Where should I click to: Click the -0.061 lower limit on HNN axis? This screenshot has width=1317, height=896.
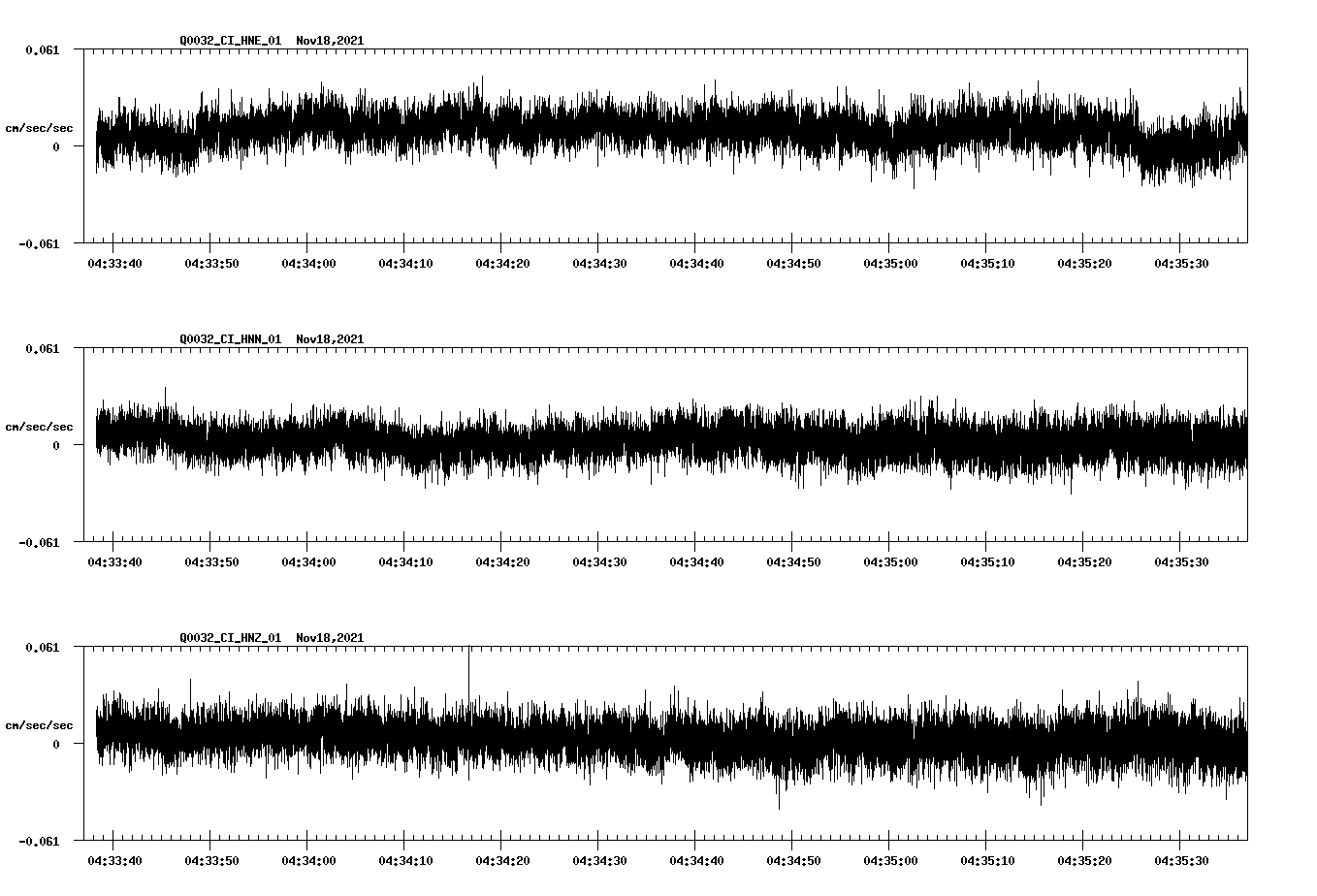pyautogui.click(x=39, y=543)
